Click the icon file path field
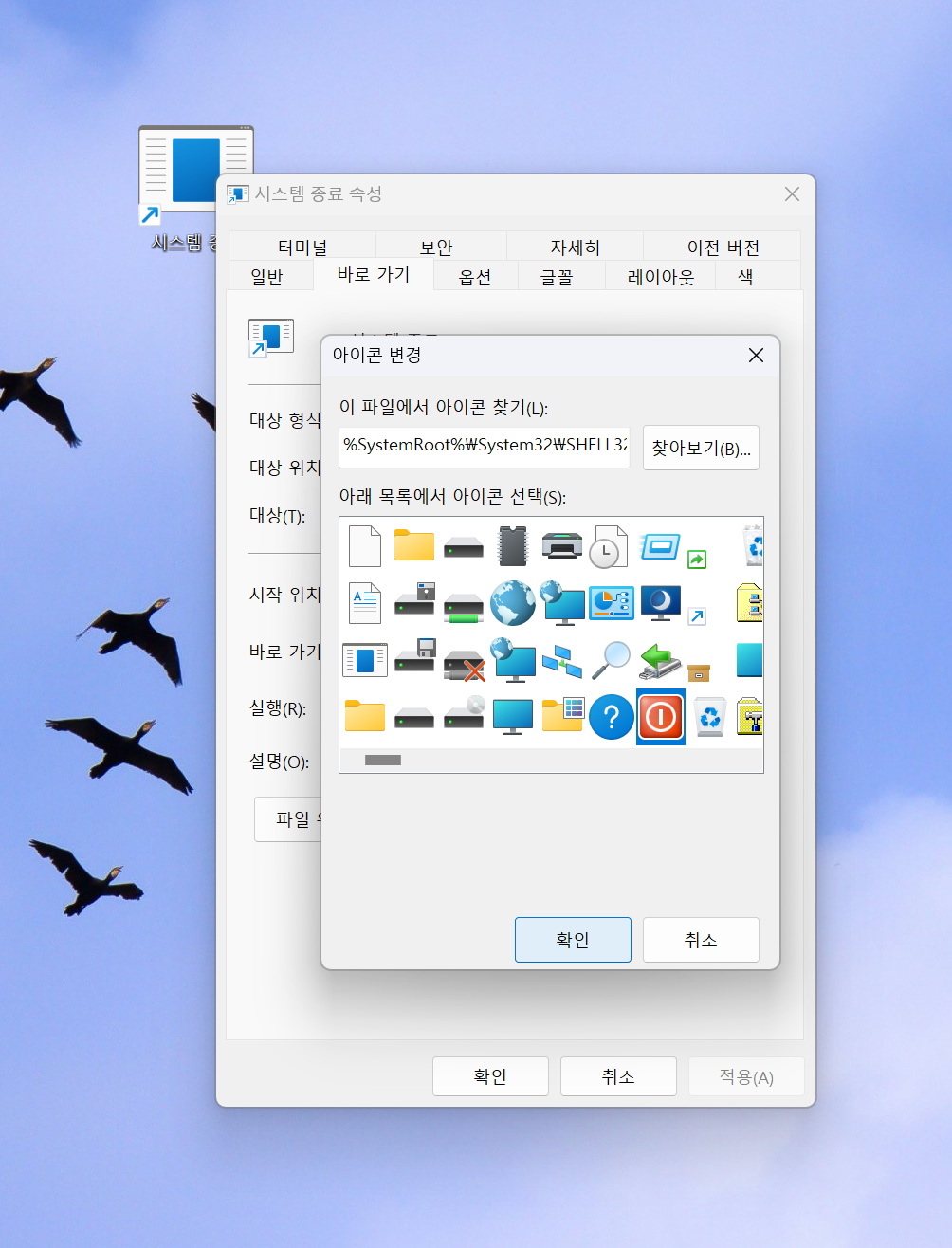This screenshot has width=952, height=1248. coord(485,446)
